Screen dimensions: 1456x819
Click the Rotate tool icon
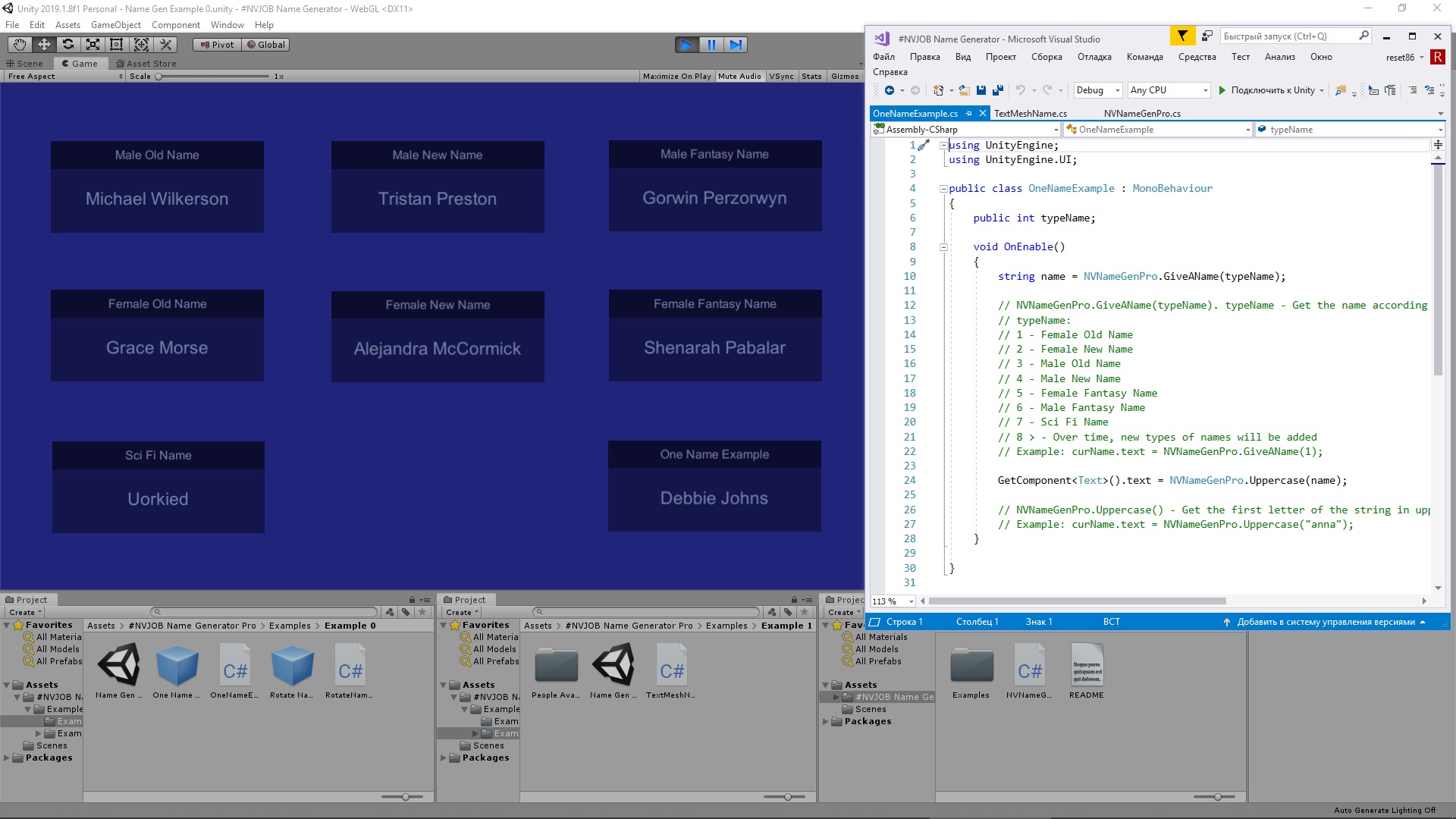pyautogui.click(x=66, y=44)
